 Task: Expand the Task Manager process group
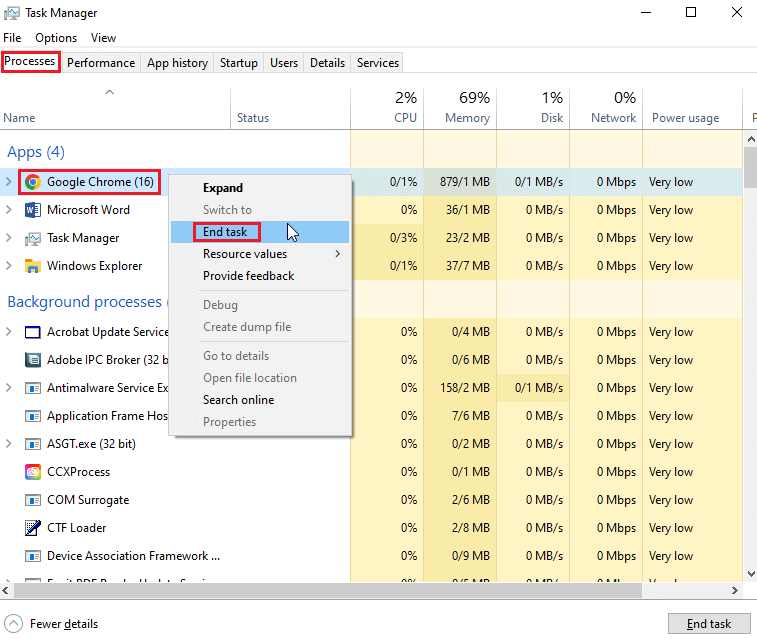tap(9, 238)
